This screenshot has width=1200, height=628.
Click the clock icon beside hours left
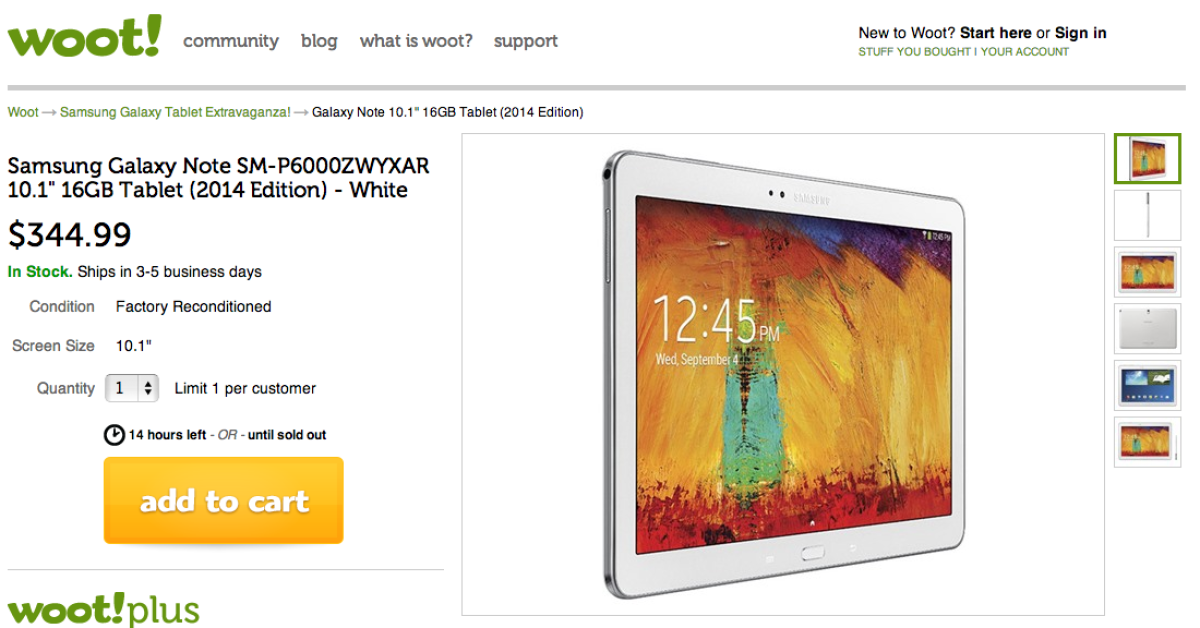click(x=114, y=435)
